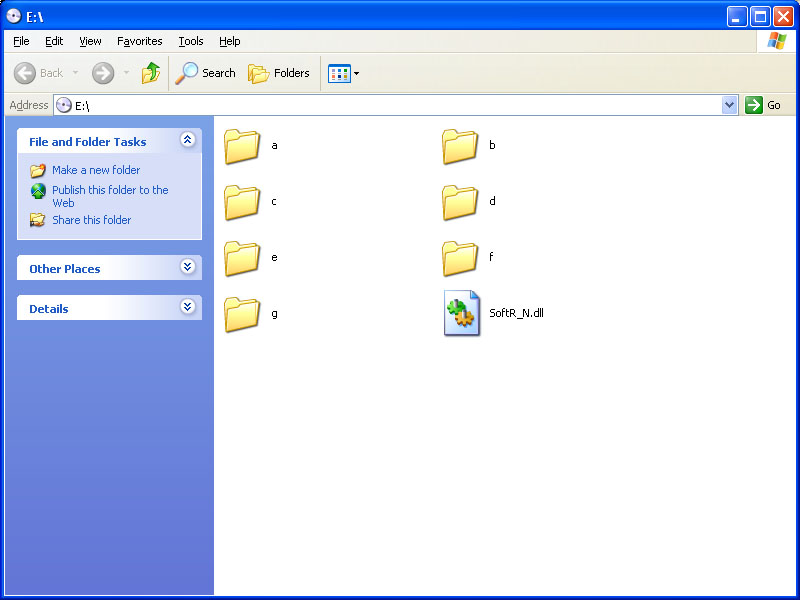Select the folder icon named e
The image size is (800, 600).
(x=242, y=259)
